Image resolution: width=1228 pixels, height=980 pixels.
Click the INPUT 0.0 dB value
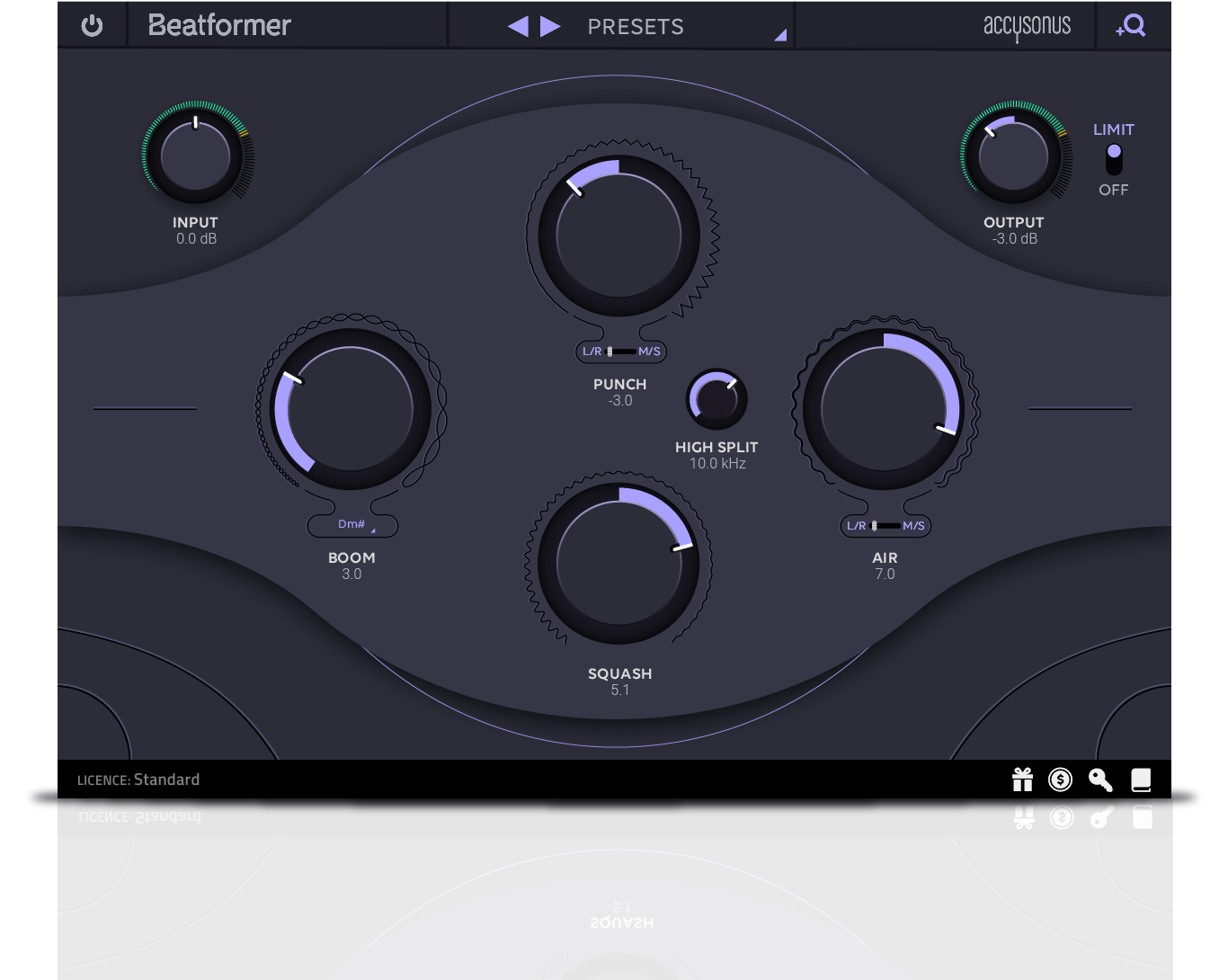196,239
